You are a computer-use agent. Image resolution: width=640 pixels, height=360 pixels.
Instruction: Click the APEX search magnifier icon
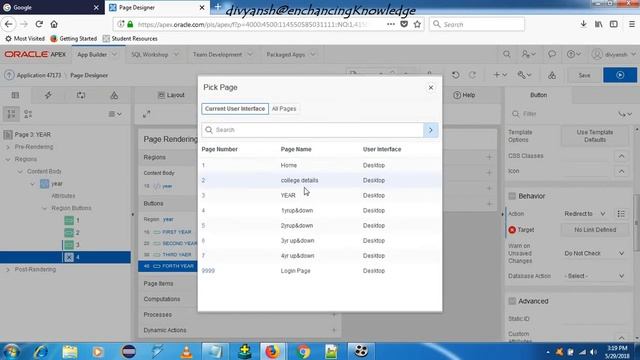(x=507, y=54)
